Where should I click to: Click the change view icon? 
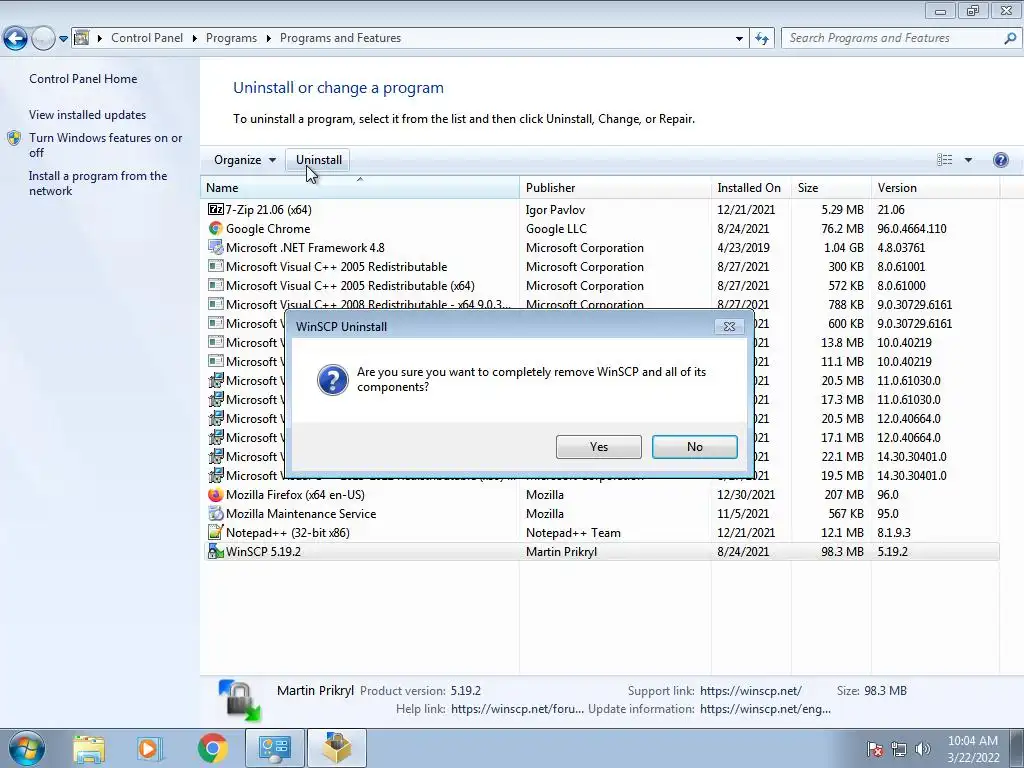[x=944, y=160]
